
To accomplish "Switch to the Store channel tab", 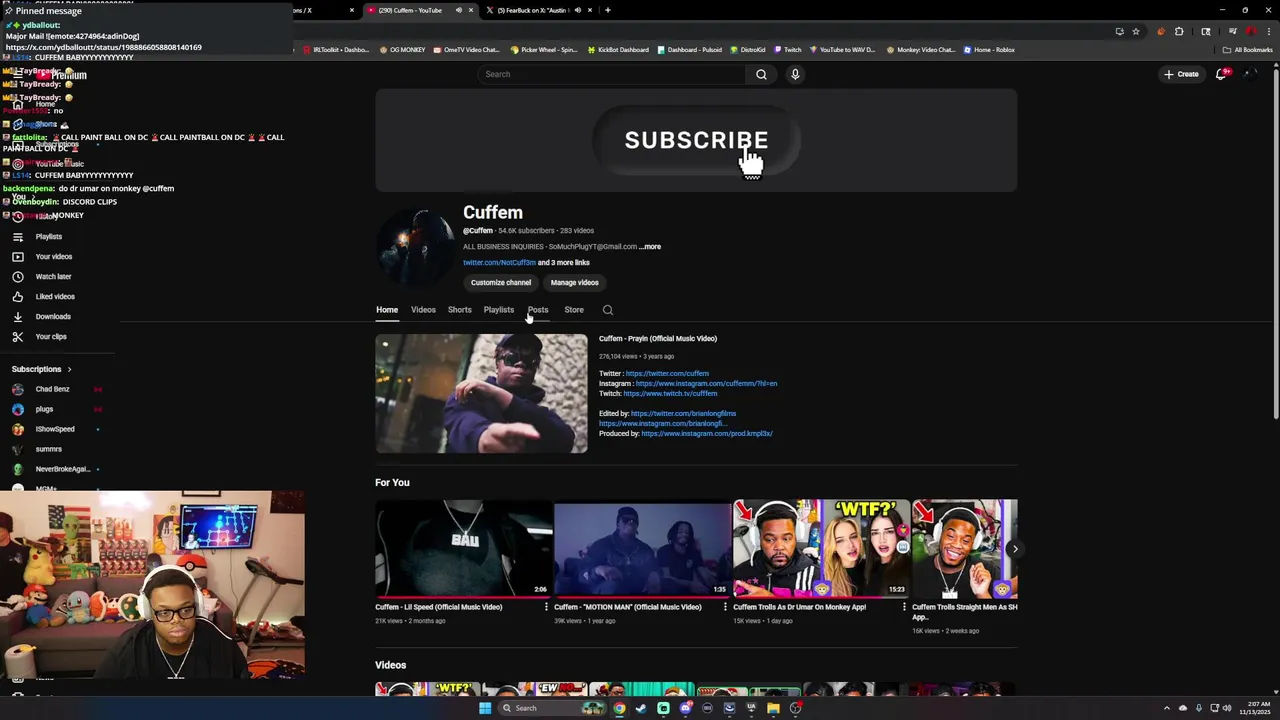I will [x=574, y=310].
